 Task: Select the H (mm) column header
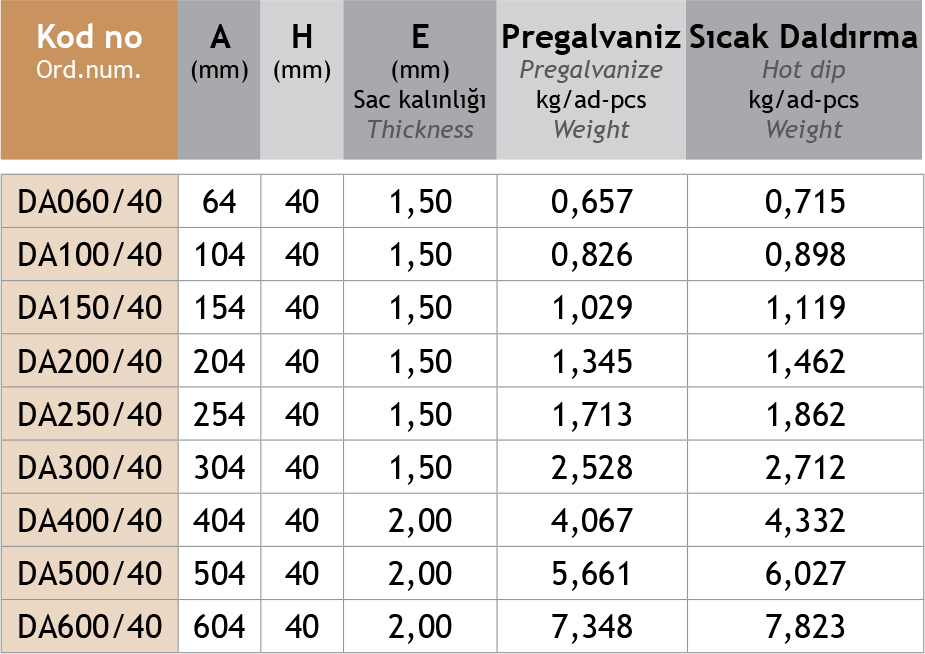[x=301, y=80]
